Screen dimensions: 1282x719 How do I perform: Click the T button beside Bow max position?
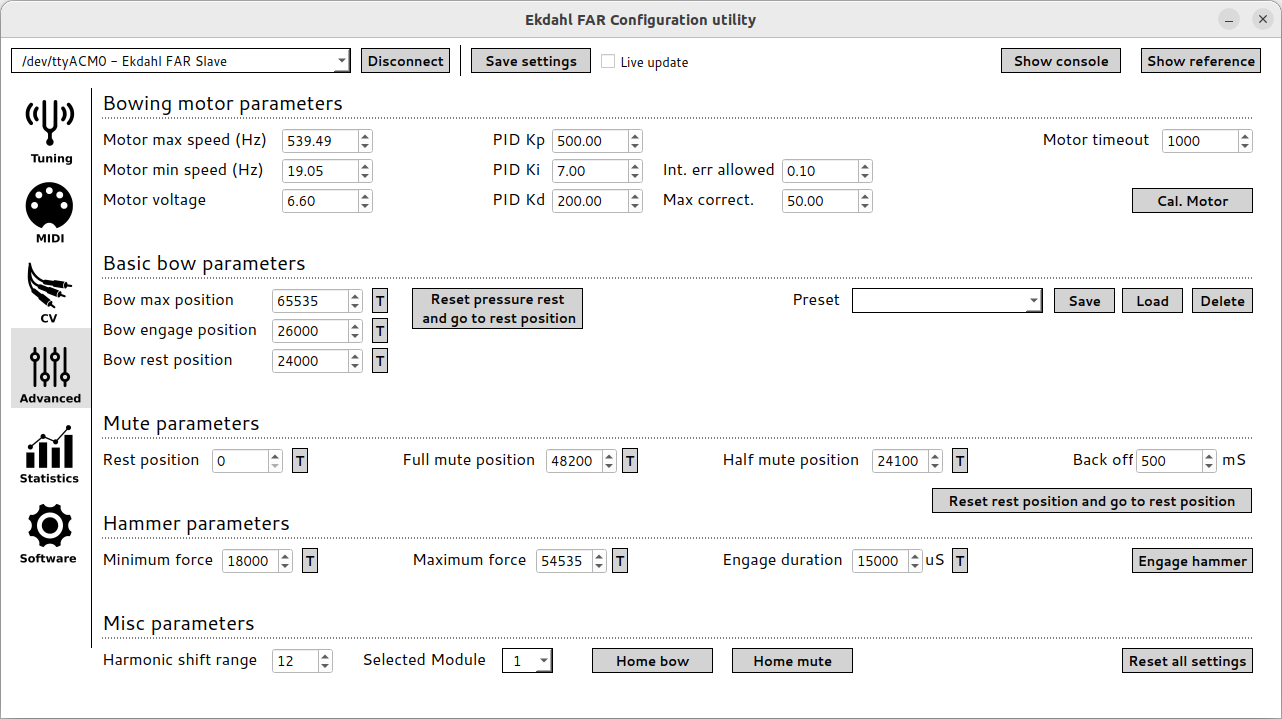click(x=380, y=301)
